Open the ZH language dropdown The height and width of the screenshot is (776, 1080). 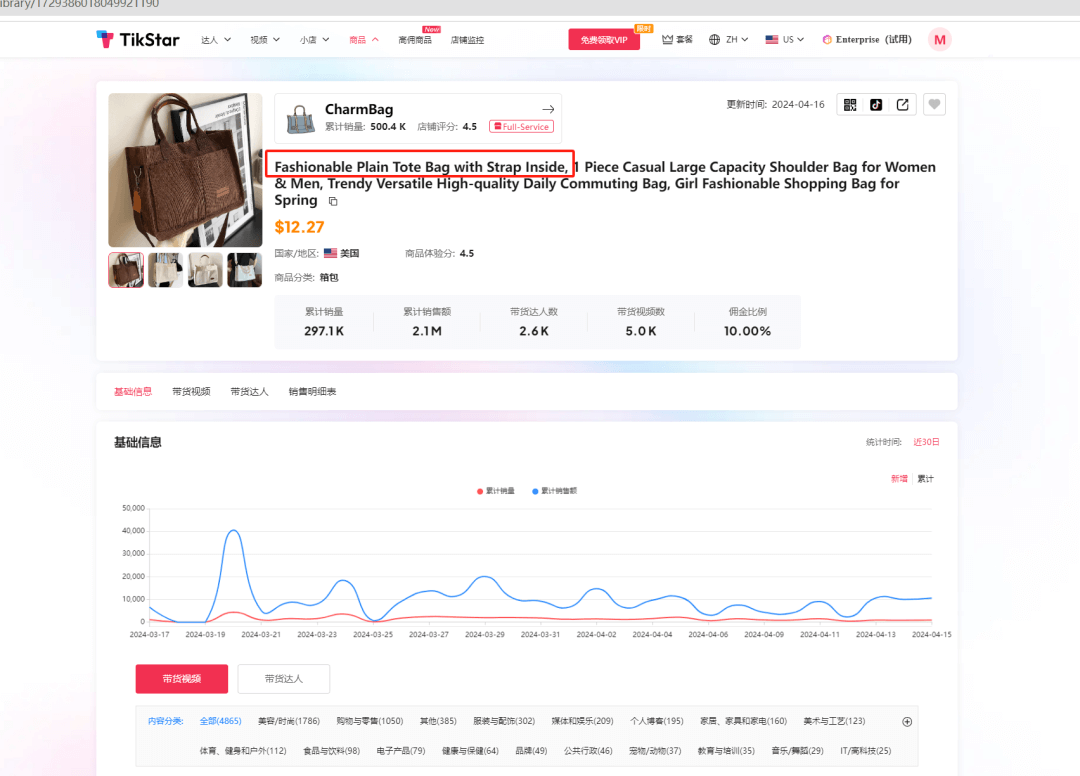[729, 40]
